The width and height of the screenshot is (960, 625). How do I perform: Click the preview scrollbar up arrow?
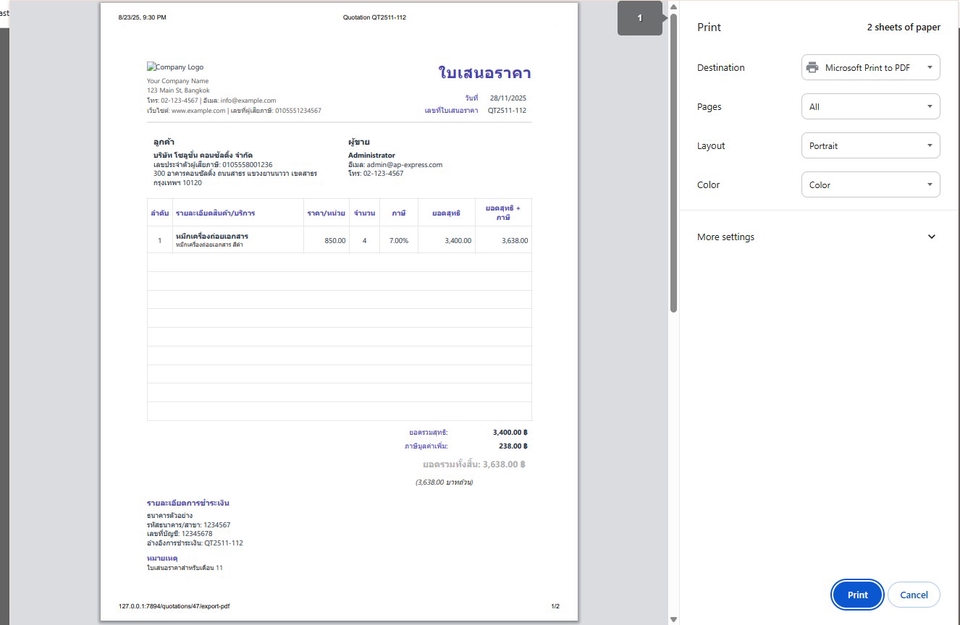[673, 7]
